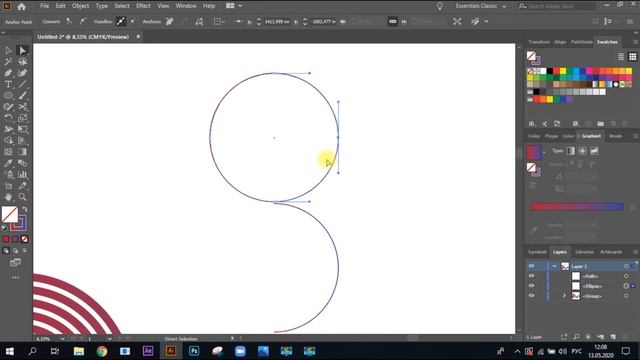Hide Layer 1 with eye icon

531,266
